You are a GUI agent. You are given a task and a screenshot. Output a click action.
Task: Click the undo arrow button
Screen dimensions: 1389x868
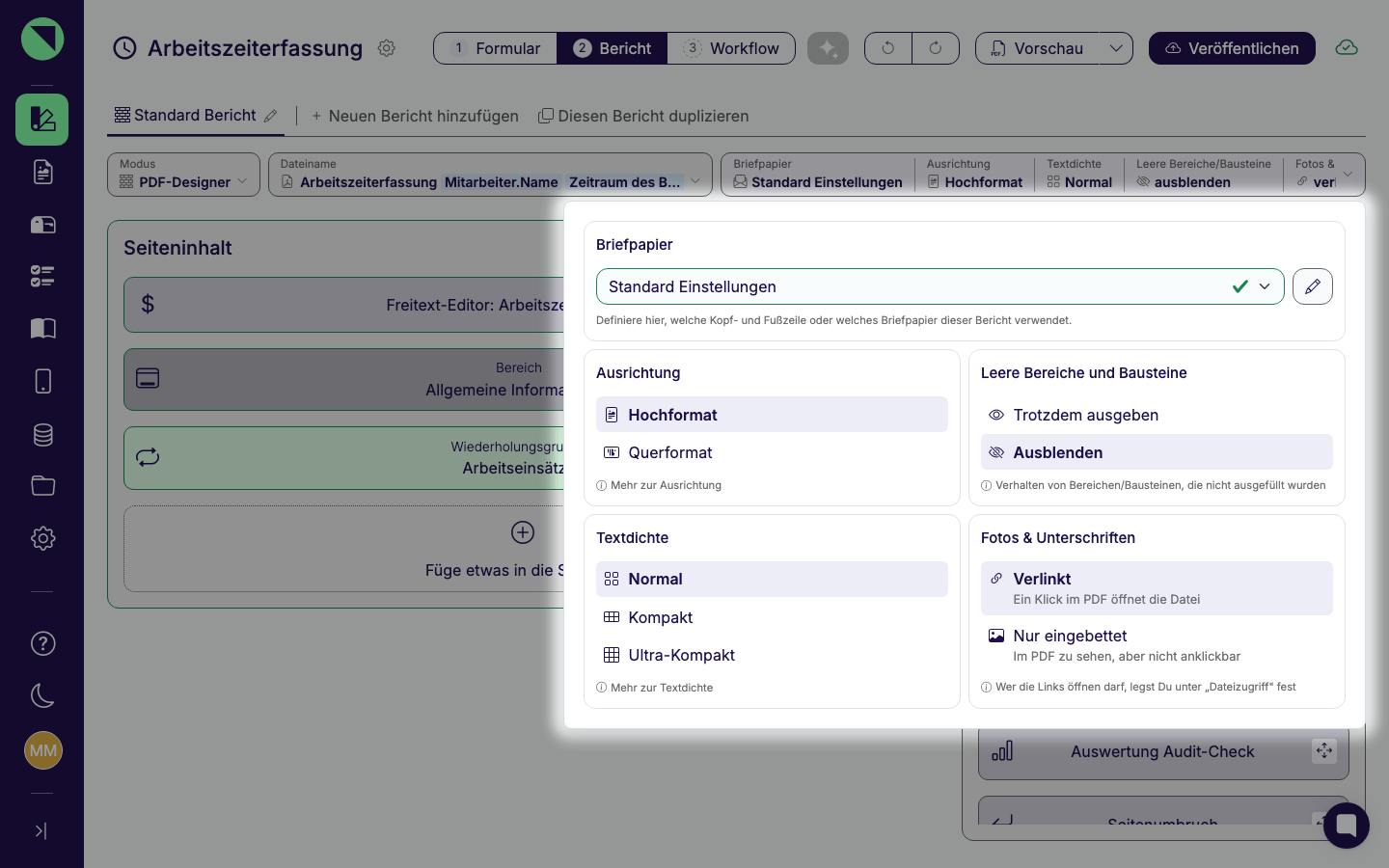click(x=888, y=48)
